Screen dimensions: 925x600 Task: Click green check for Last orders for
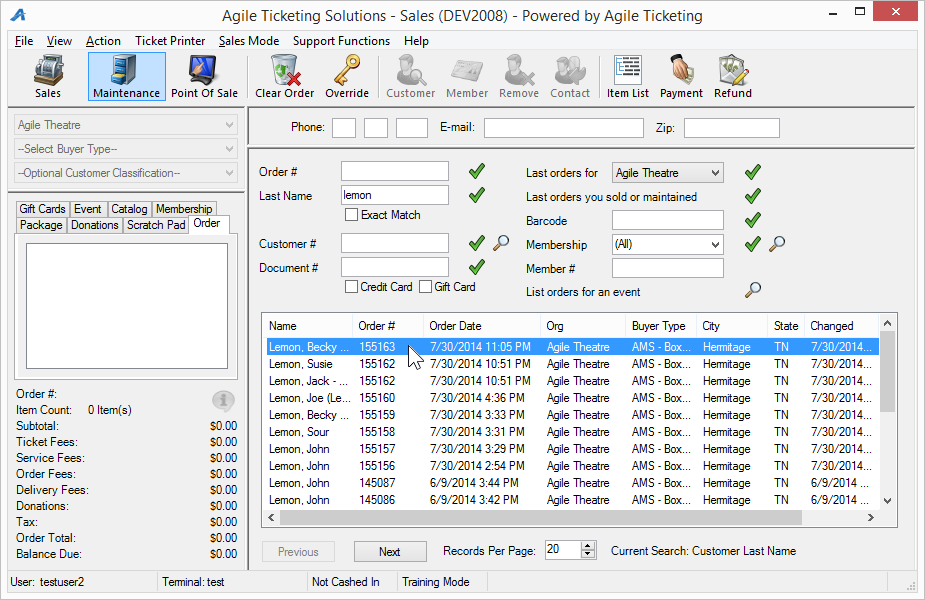753,172
